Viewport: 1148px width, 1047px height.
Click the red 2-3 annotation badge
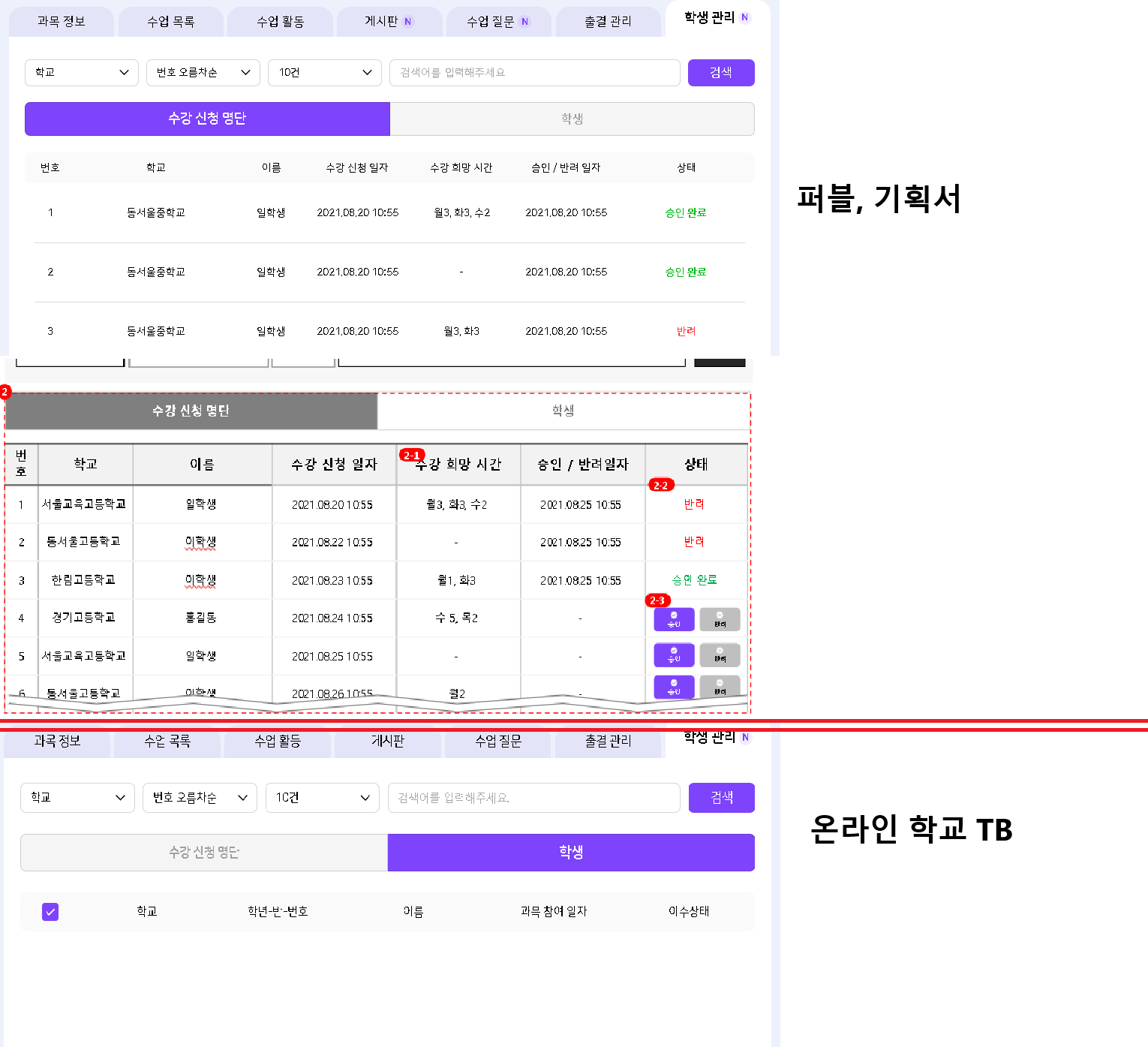coord(657,600)
